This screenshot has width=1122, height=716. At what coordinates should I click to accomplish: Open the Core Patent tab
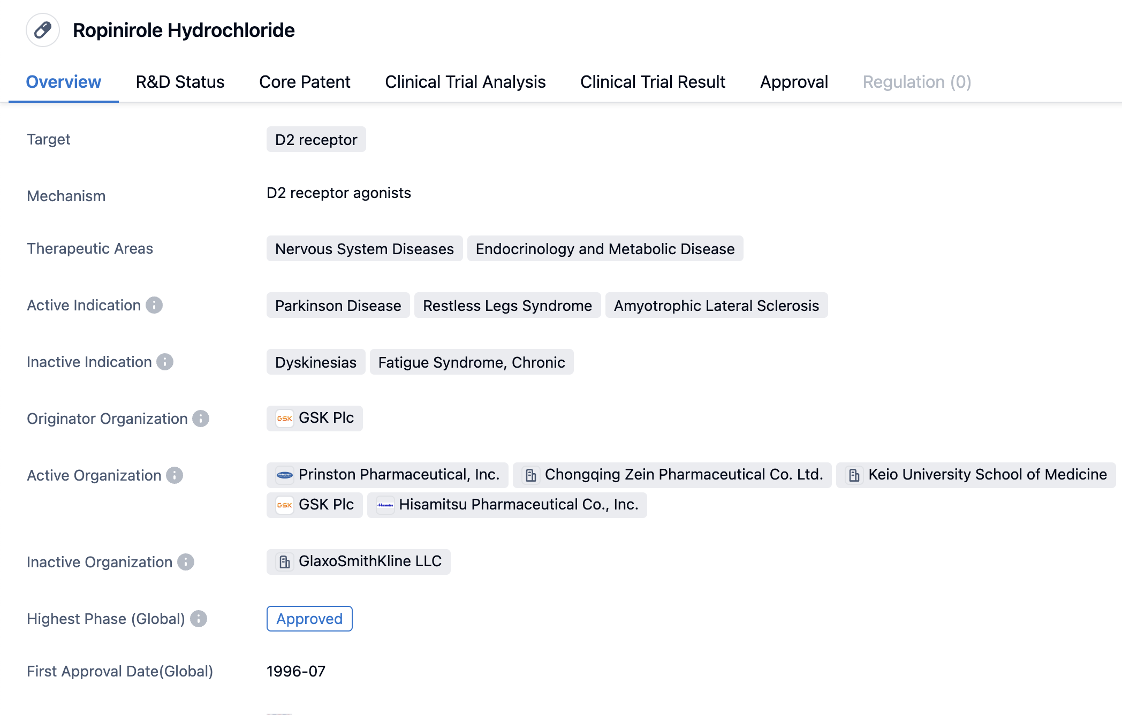(305, 82)
